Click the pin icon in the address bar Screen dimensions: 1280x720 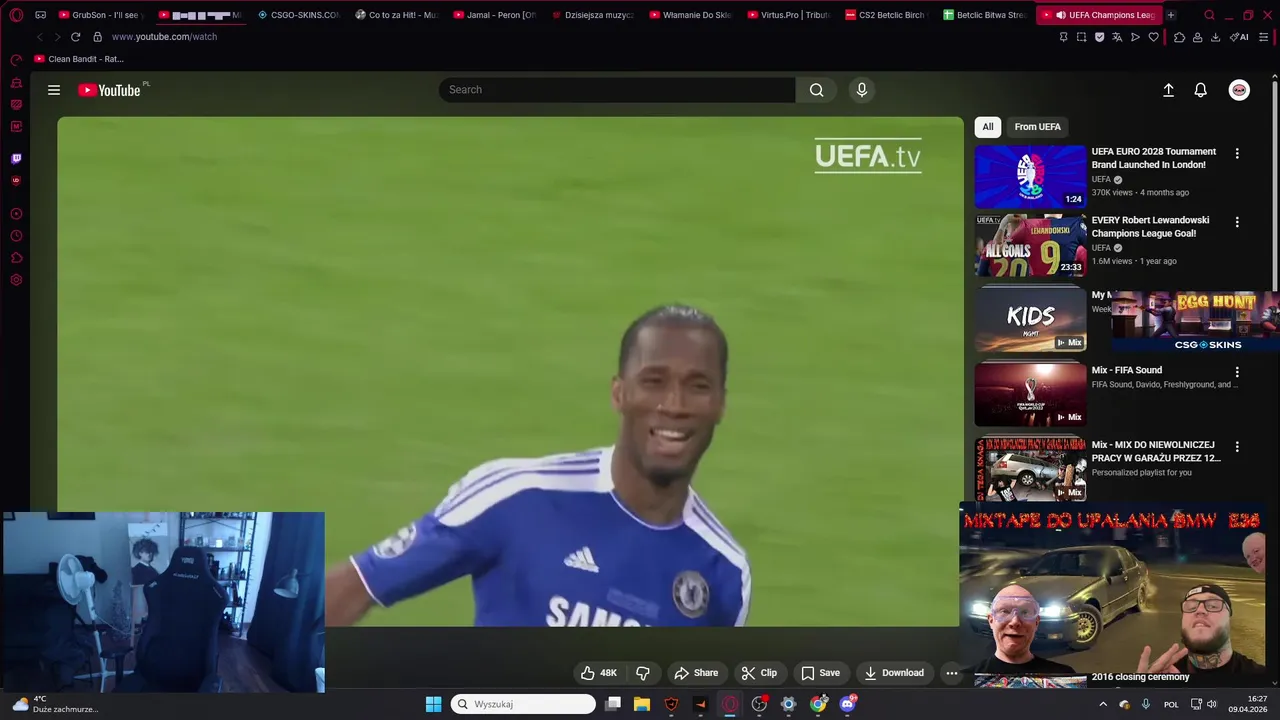tap(1063, 37)
